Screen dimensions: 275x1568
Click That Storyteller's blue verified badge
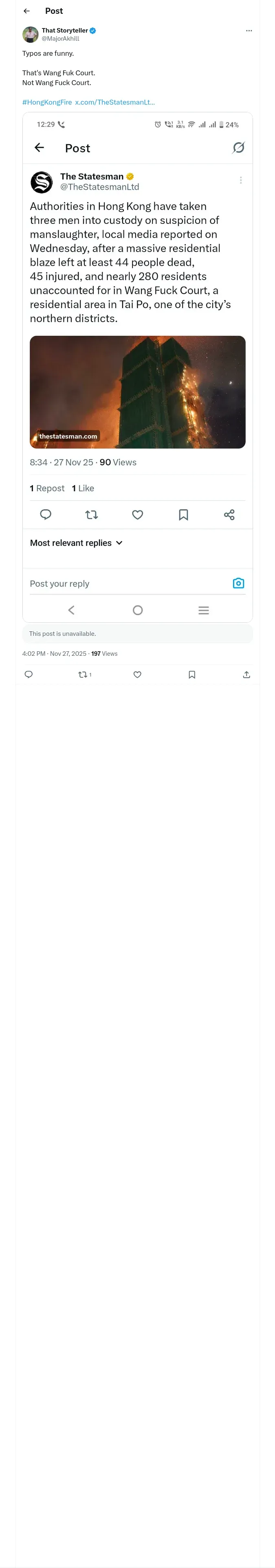(x=92, y=31)
